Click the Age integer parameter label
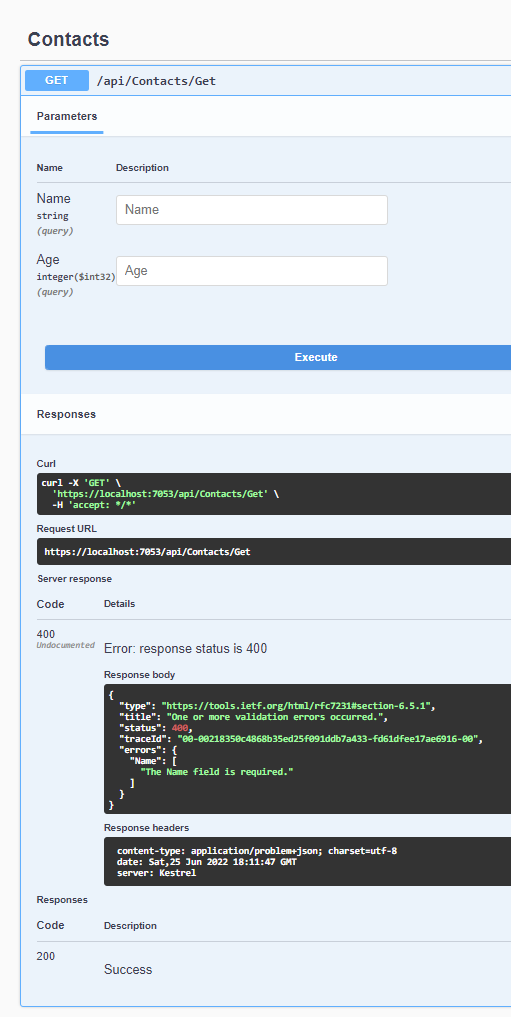Viewport: 511px width, 1017px height. [48, 259]
